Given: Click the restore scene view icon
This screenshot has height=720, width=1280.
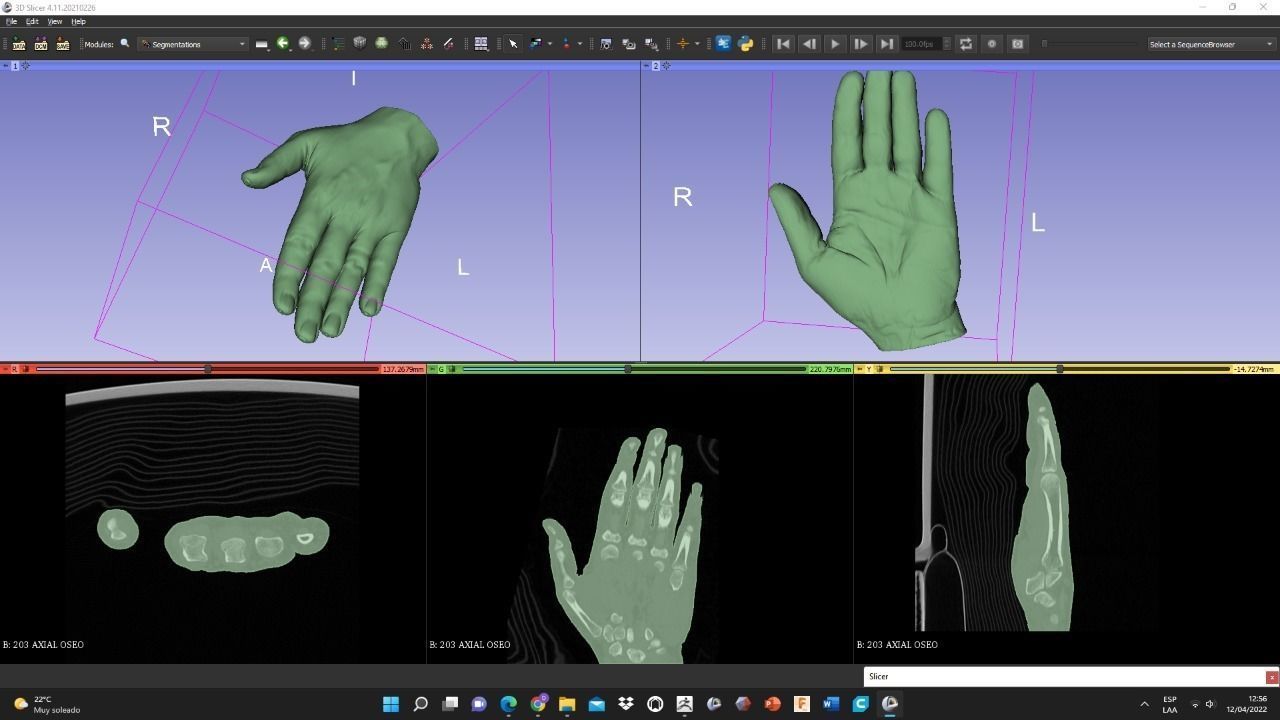Looking at the screenshot, I should pos(652,44).
